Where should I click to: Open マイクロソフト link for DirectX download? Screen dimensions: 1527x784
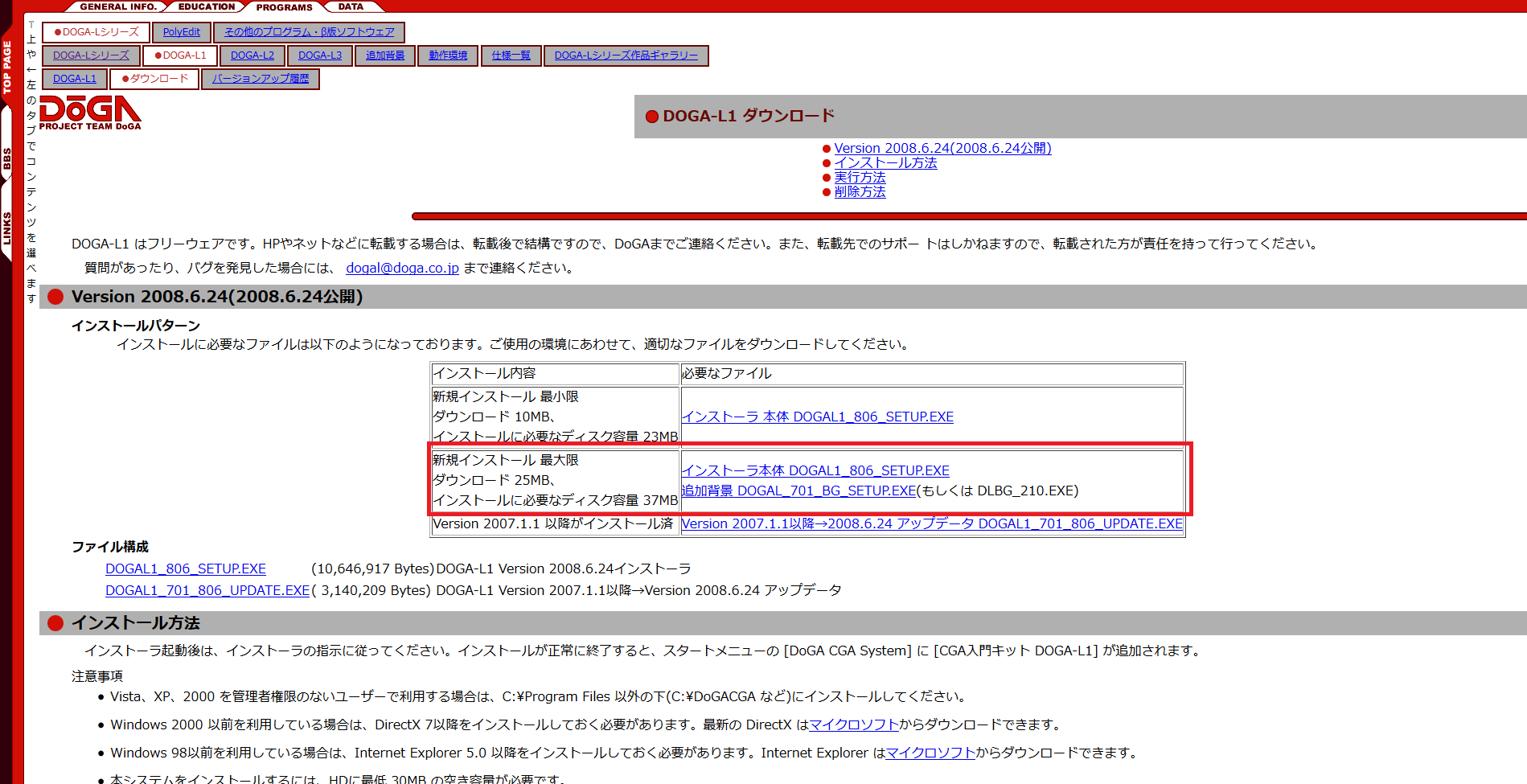[x=854, y=724]
